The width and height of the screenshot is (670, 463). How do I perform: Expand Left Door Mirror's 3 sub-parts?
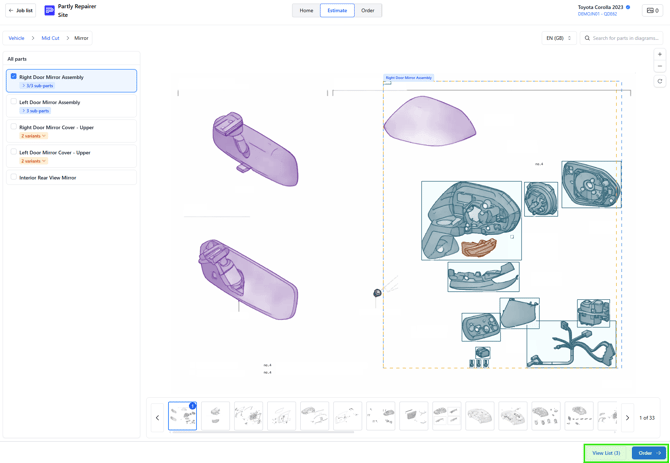click(x=35, y=111)
